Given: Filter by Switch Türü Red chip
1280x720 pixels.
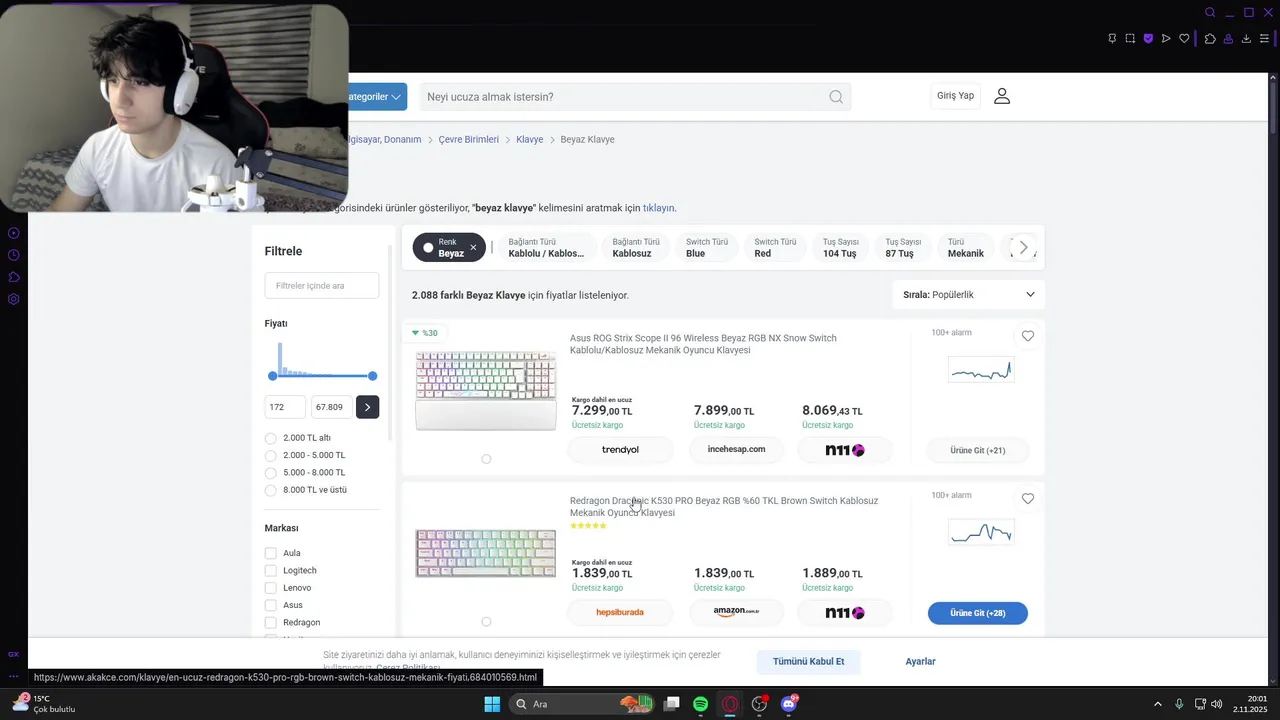Looking at the screenshot, I should [775, 248].
